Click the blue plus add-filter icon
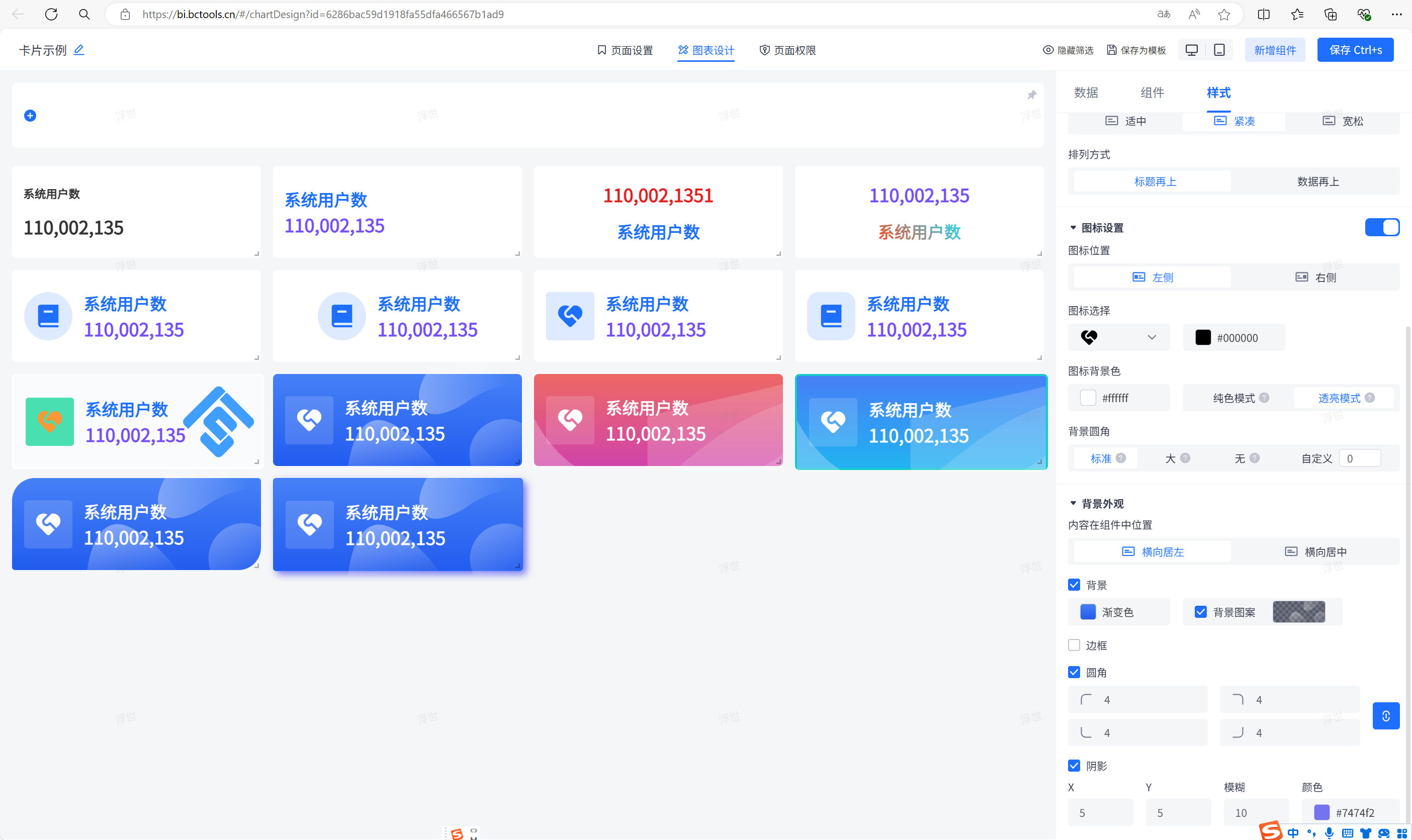This screenshot has height=840, width=1412. (x=30, y=116)
